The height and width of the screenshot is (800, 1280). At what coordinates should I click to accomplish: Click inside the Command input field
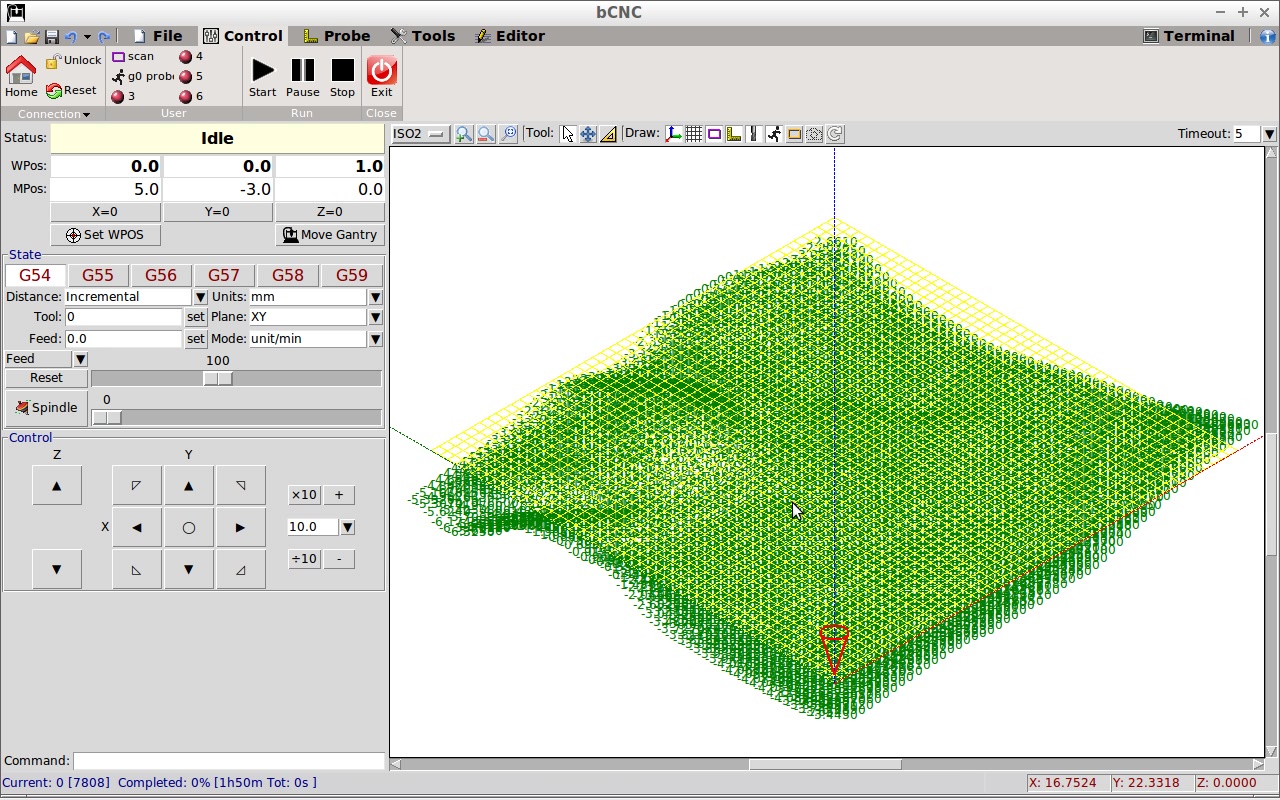click(x=230, y=760)
